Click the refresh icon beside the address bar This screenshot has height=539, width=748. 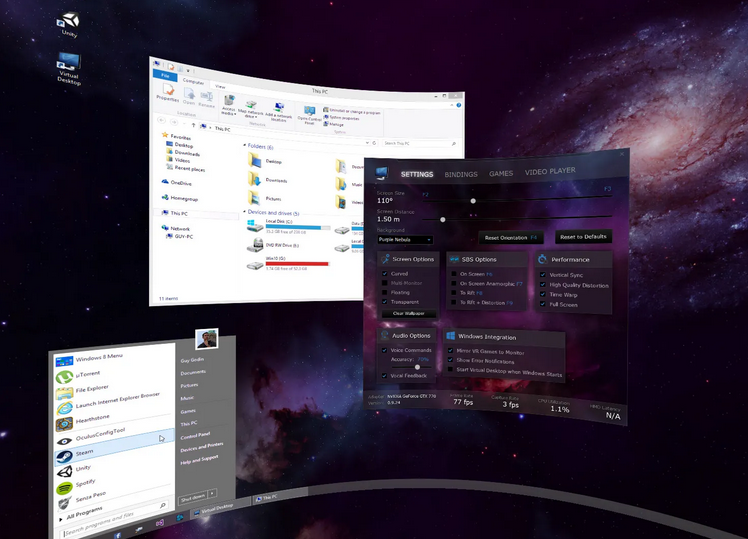[374, 142]
